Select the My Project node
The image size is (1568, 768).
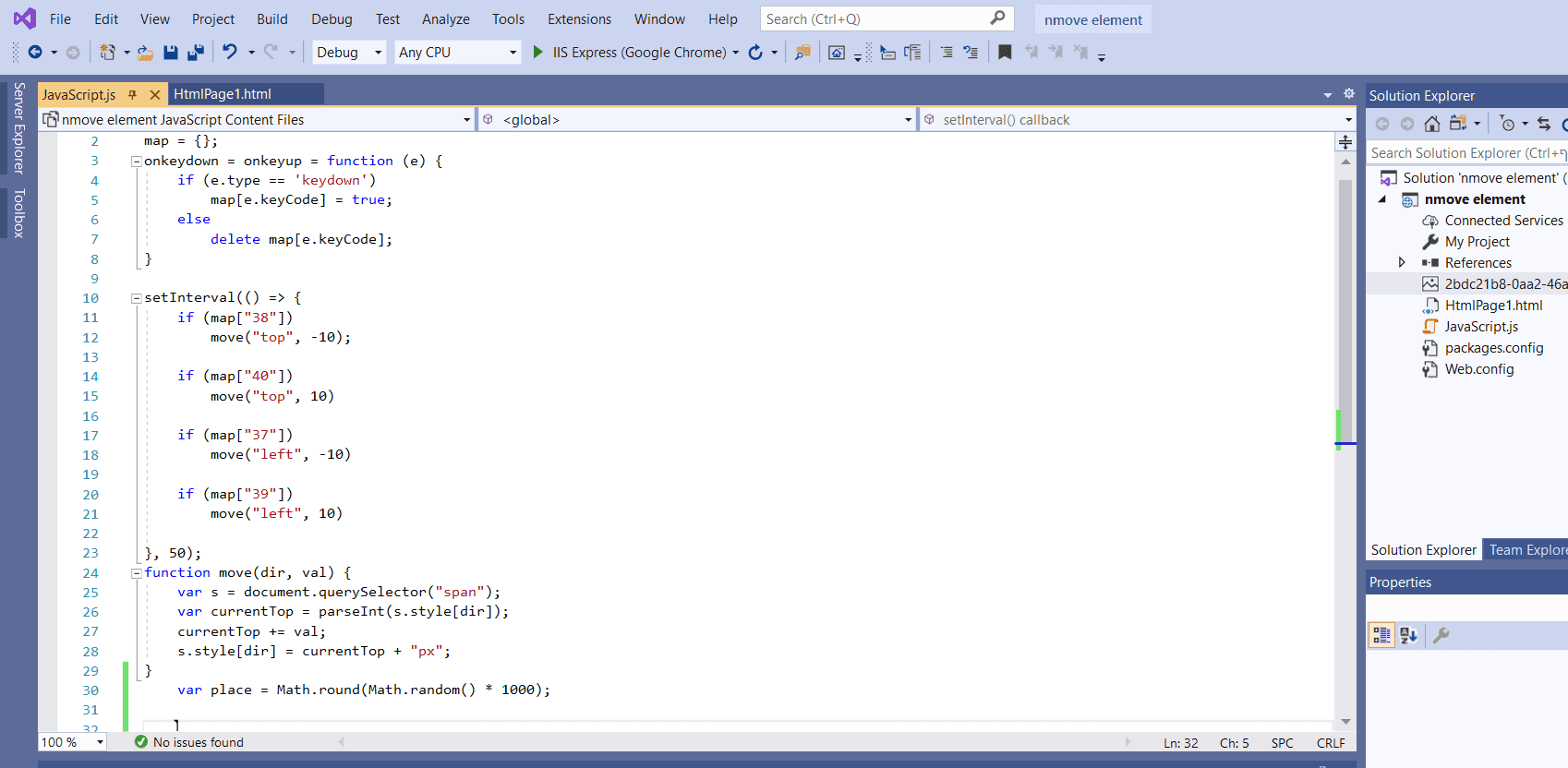(1478, 242)
